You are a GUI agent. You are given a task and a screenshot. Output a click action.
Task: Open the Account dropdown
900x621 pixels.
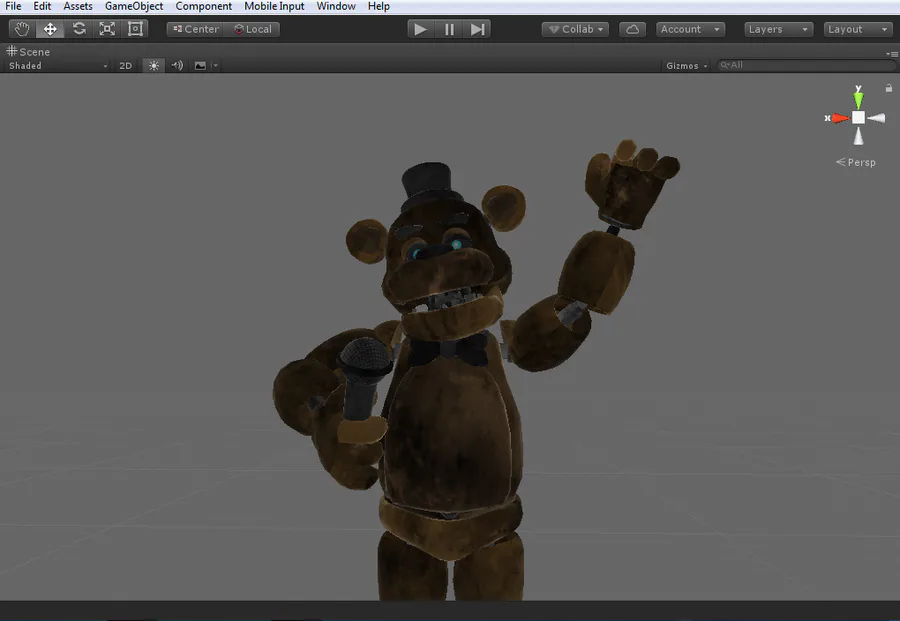click(690, 29)
